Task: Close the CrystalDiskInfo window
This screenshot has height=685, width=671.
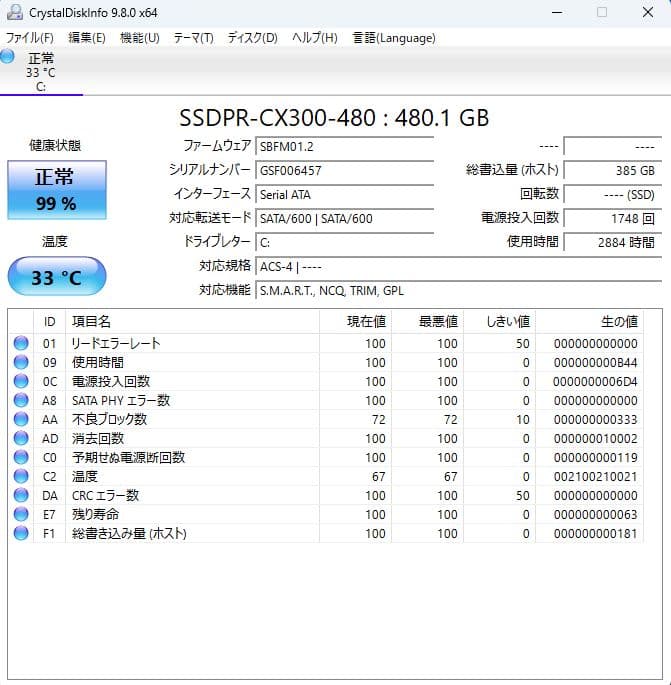Action: pos(648,12)
